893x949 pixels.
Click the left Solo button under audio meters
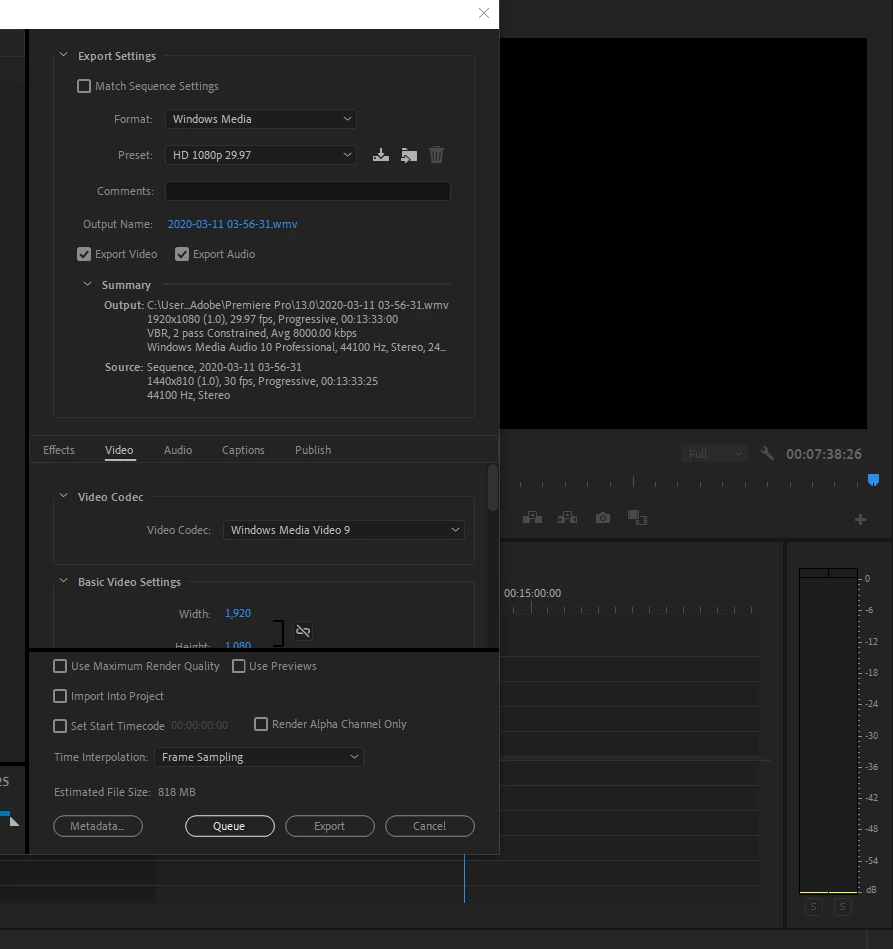(814, 907)
